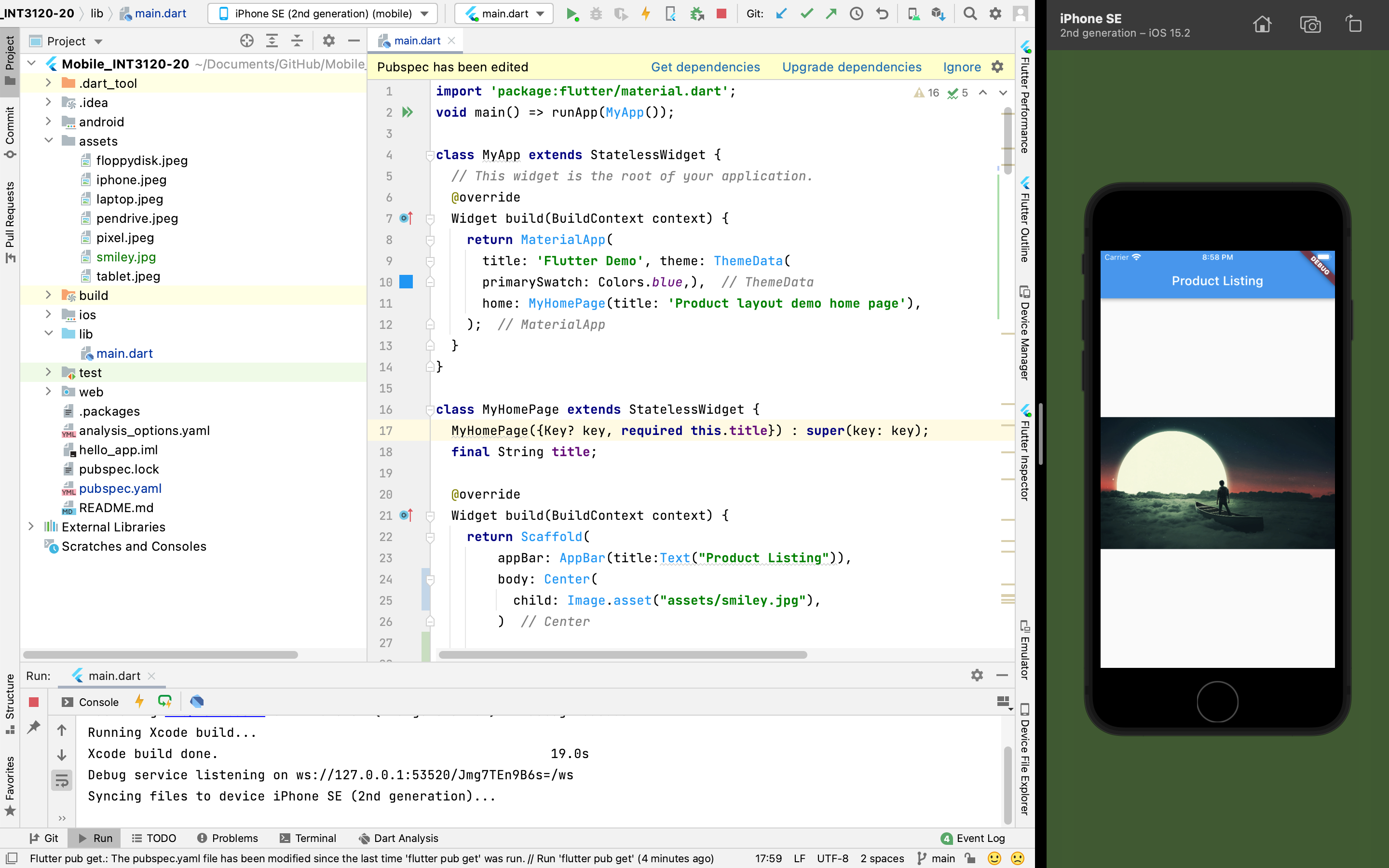Click simulator Home icon
This screenshot has height=868, width=1389.
click(1262, 25)
